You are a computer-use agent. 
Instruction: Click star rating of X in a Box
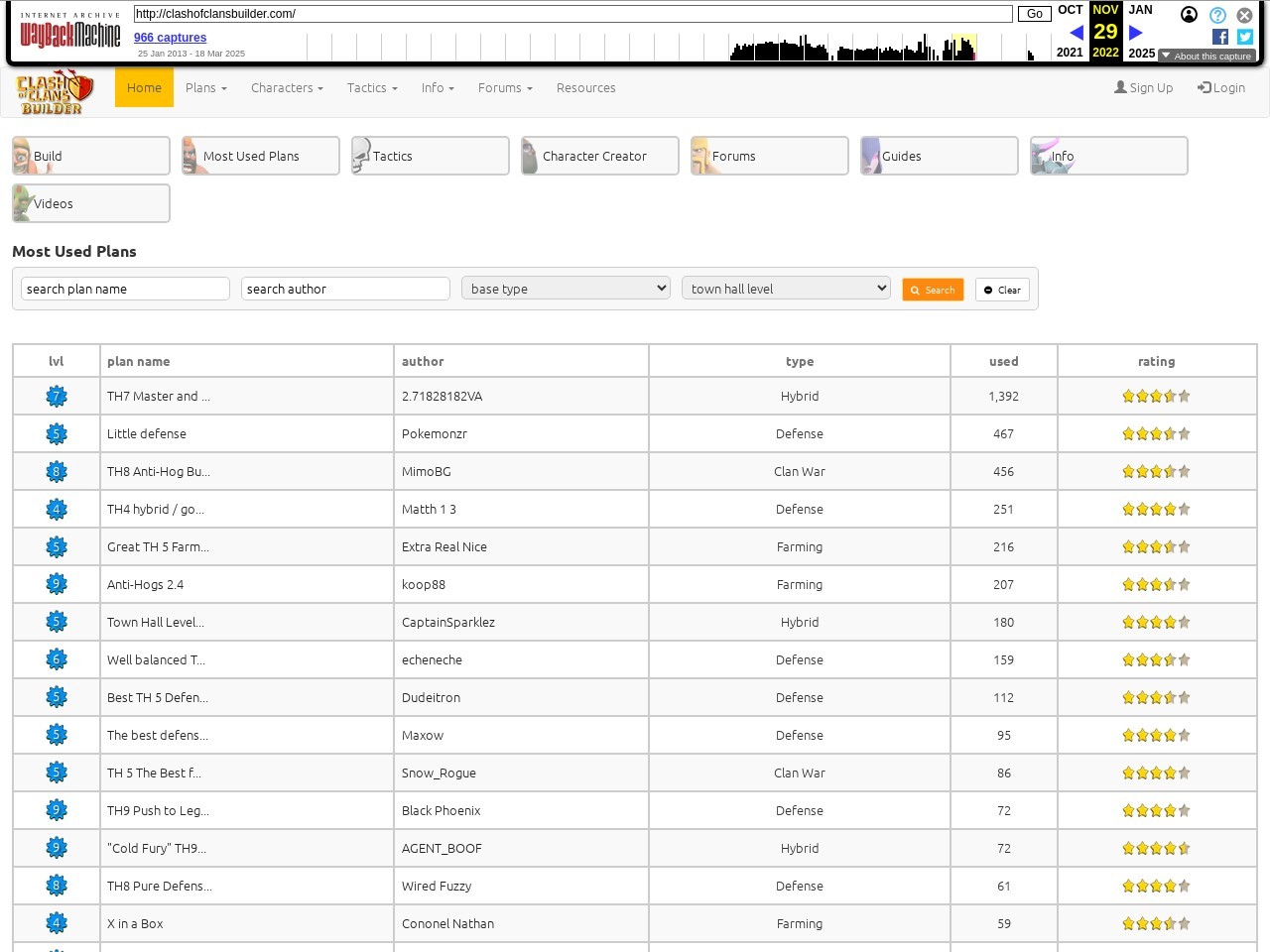[1156, 924]
